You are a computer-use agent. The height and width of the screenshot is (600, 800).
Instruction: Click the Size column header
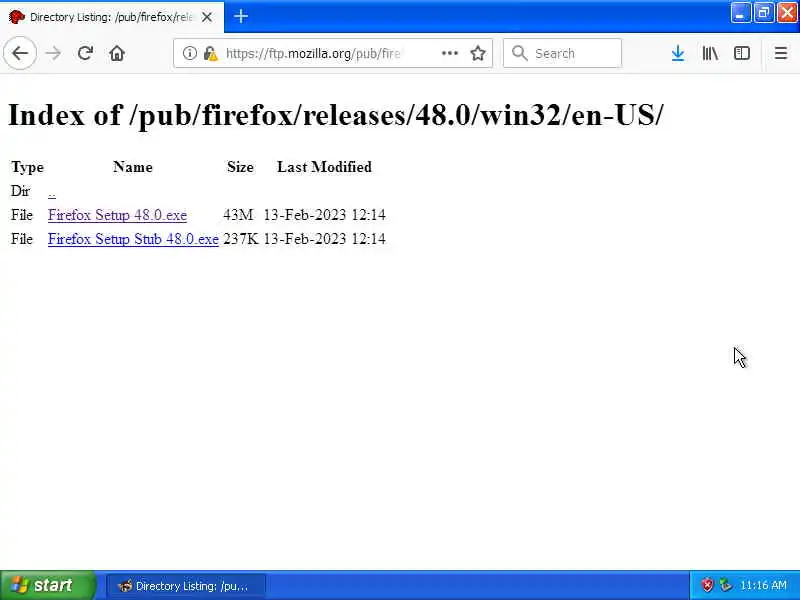click(x=240, y=167)
